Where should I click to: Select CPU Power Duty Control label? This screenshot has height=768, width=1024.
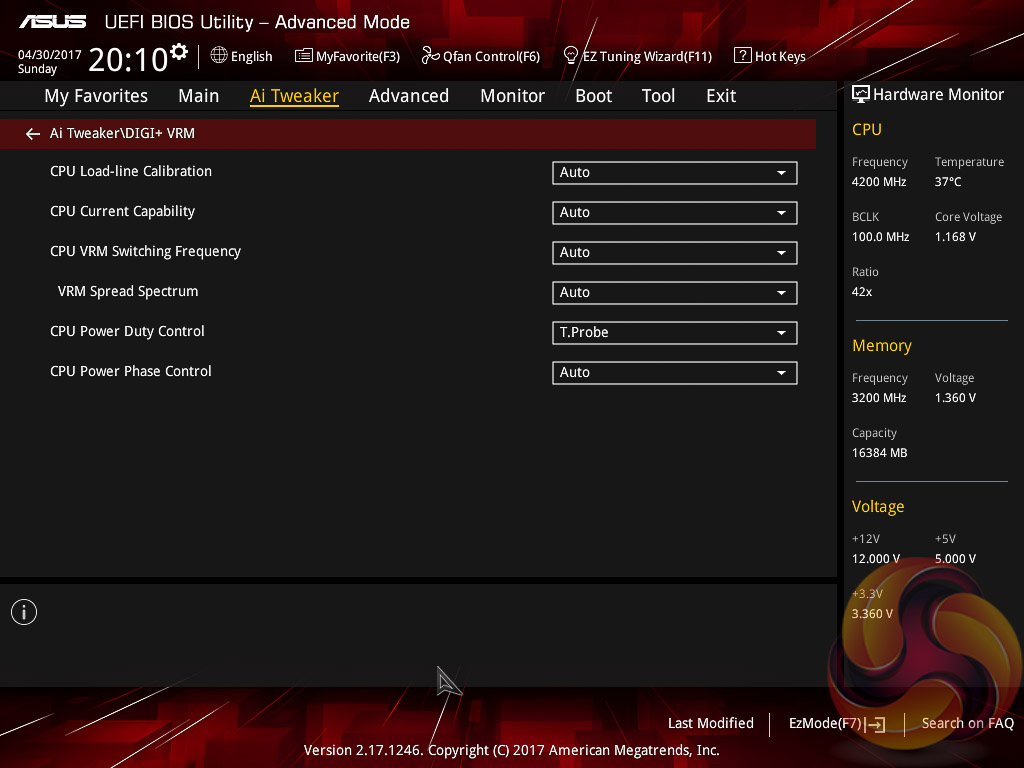pos(127,331)
